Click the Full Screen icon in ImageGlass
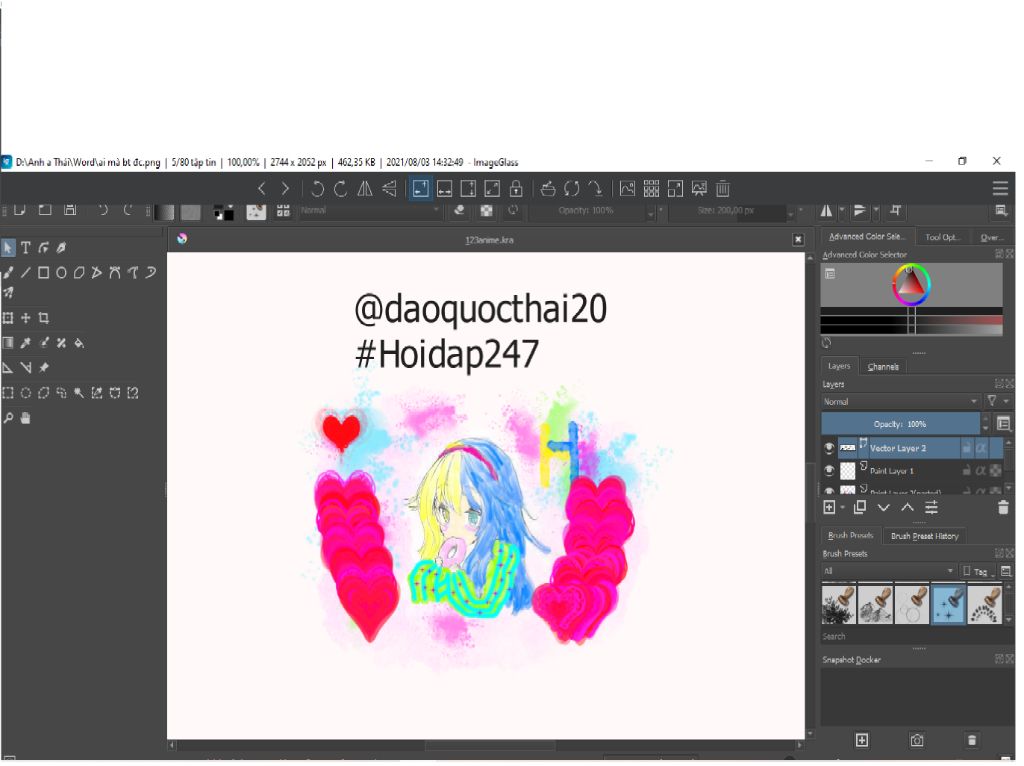1024x766 pixels. (x=676, y=189)
